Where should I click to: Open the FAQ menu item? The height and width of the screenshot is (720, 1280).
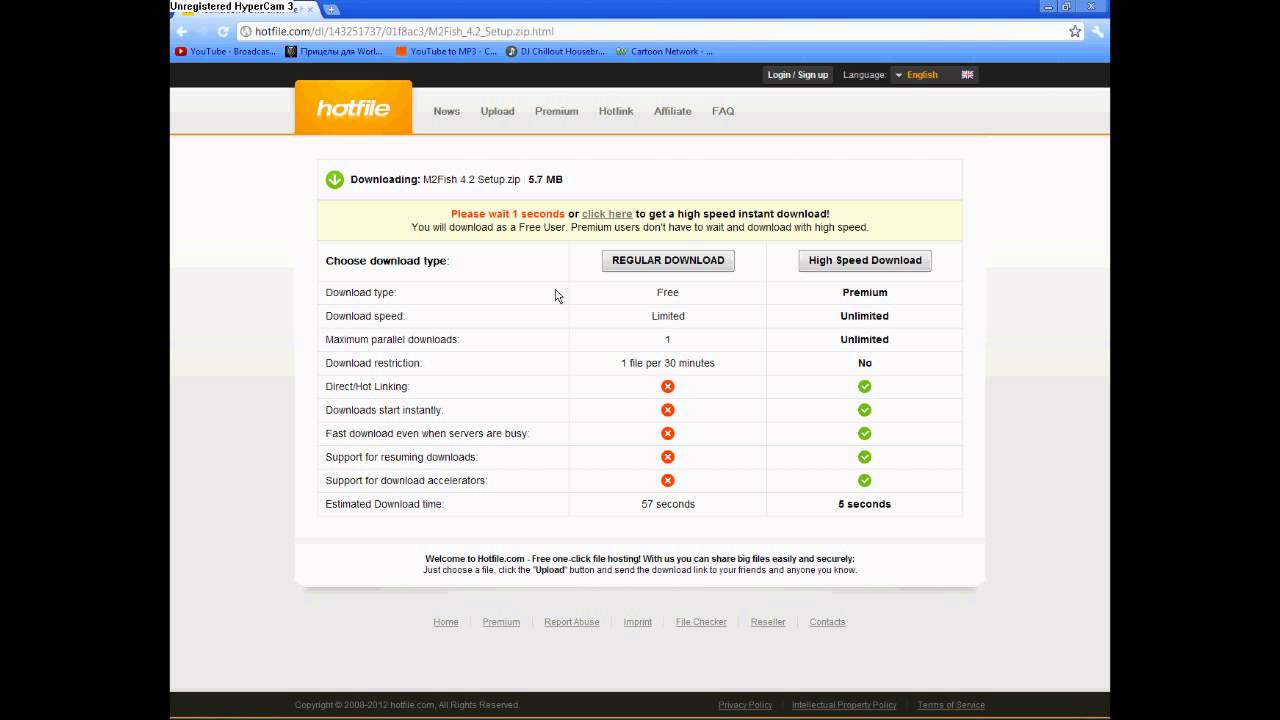point(723,111)
